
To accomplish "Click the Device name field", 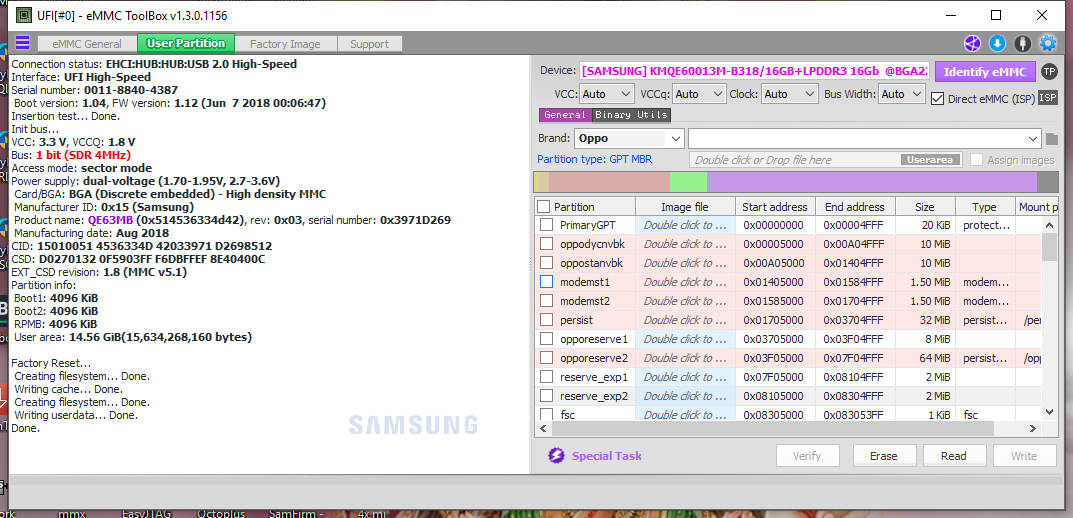I will [x=754, y=70].
